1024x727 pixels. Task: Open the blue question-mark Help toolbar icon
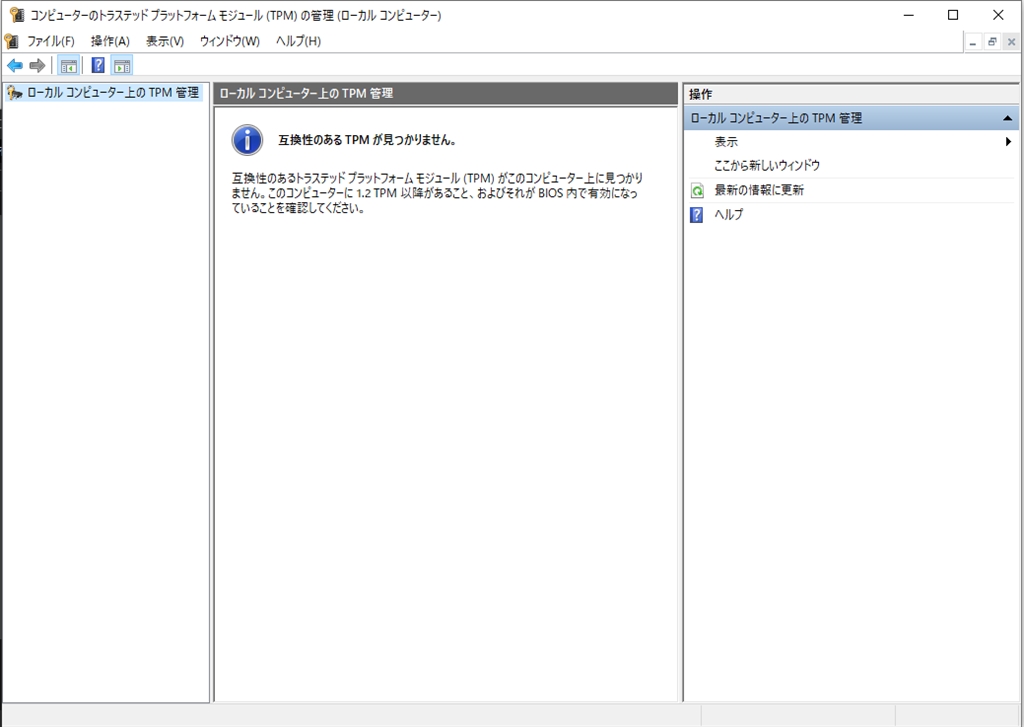(98, 65)
